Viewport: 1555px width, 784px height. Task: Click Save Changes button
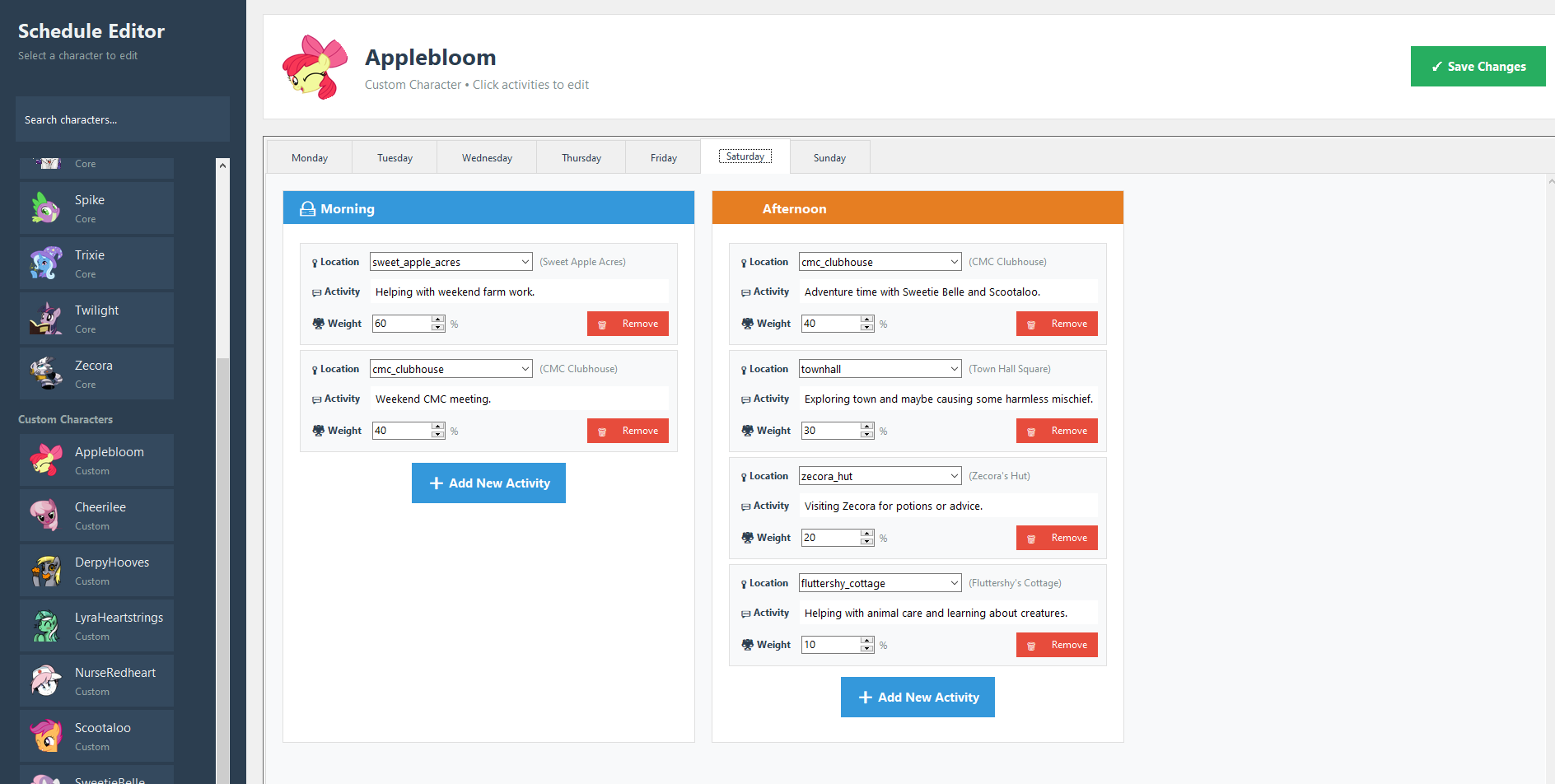coord(1478,67)
